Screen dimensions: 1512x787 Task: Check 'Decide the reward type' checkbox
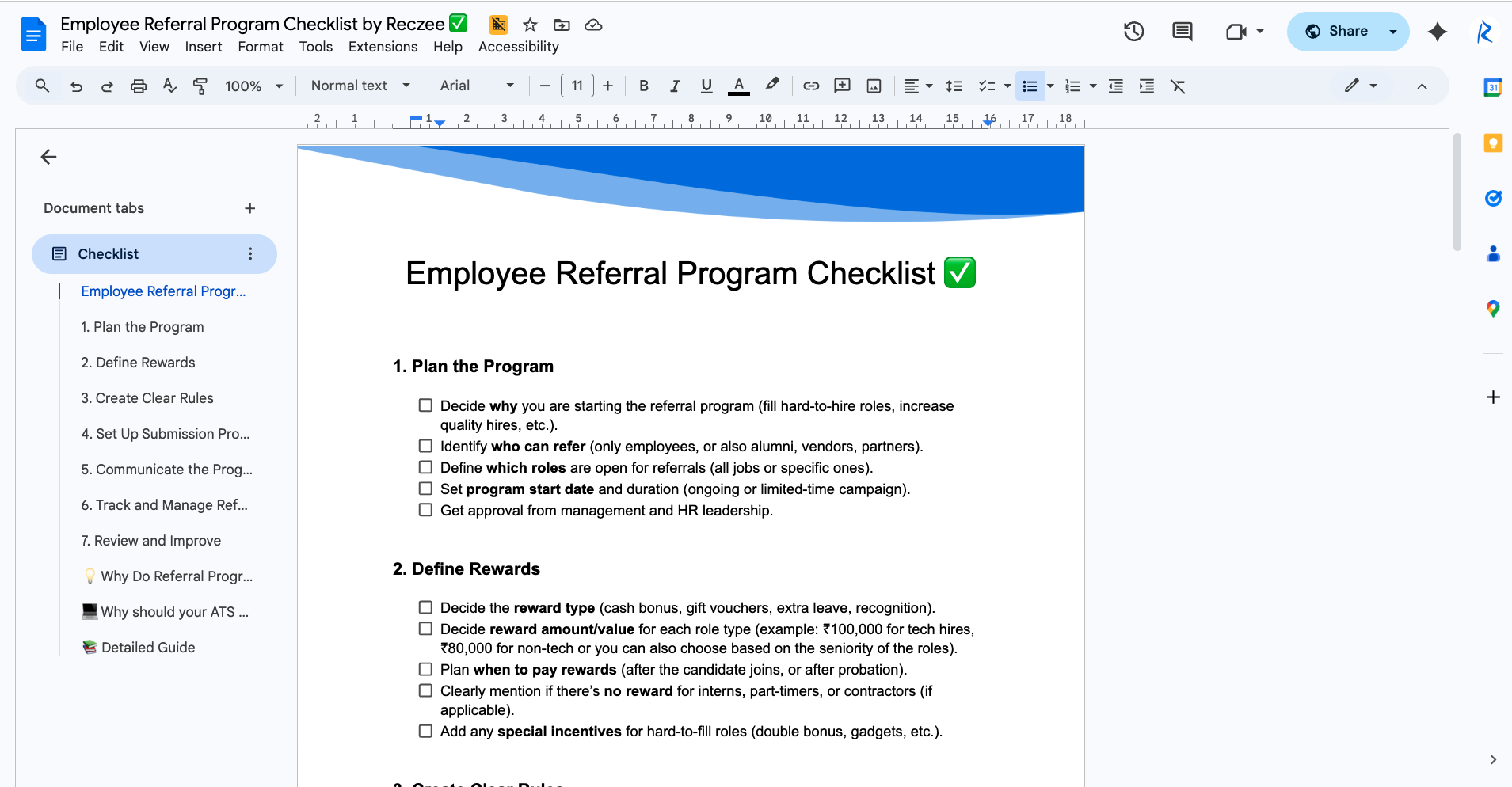coord(425,607)
